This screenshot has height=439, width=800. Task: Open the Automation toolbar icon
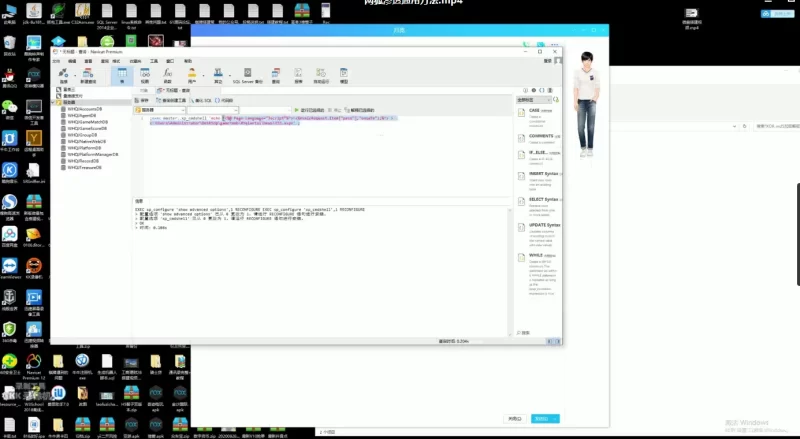pos(321,75)
